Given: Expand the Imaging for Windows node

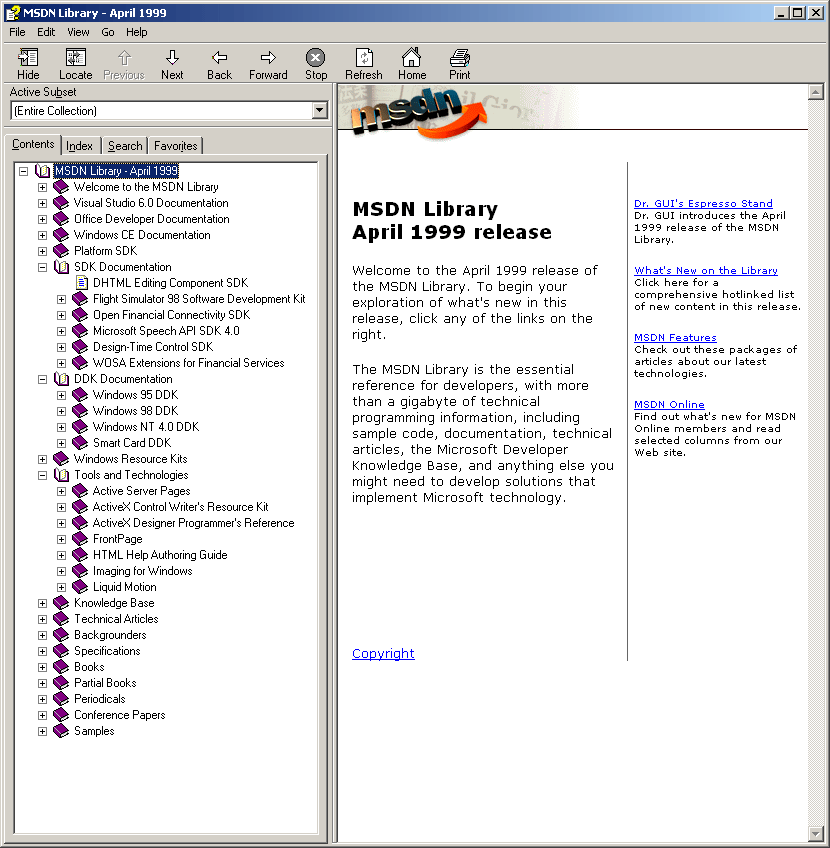Looking at the screenshot, I should [62, 571].
